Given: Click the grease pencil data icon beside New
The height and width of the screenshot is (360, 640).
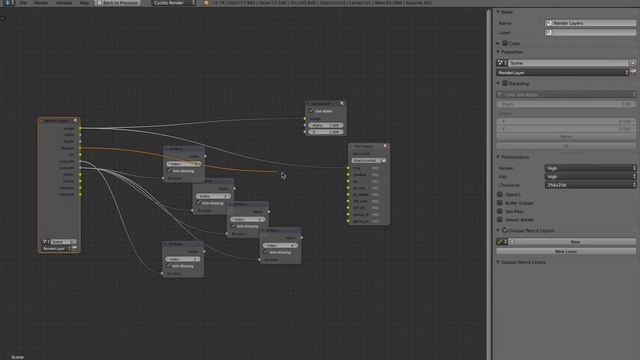Looking at the screenshot, I should click(502, 242).
